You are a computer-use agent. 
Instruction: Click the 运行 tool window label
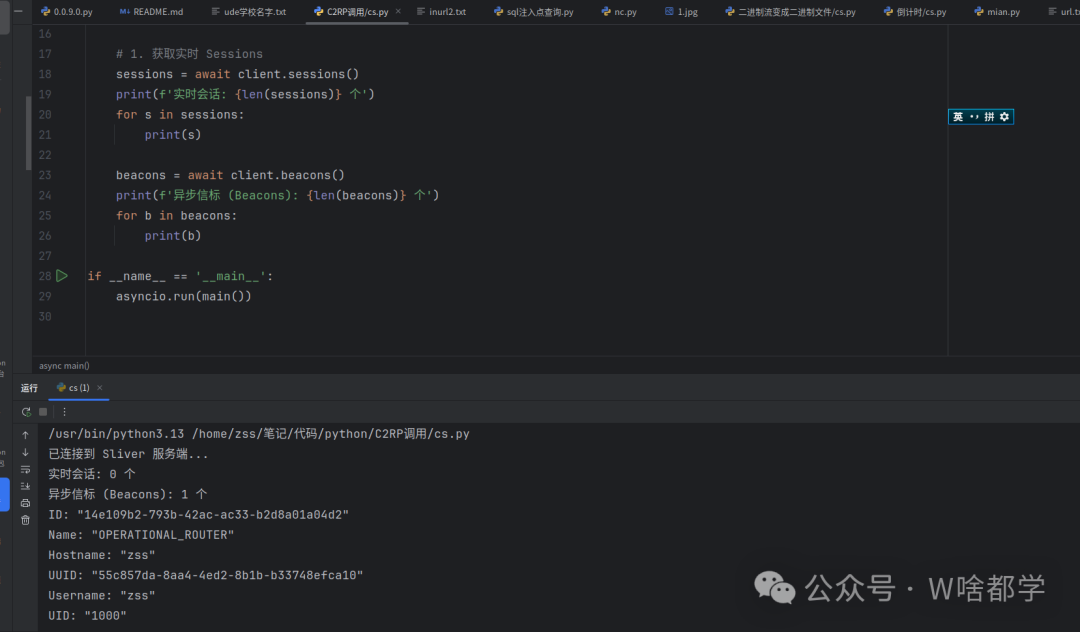29,388
